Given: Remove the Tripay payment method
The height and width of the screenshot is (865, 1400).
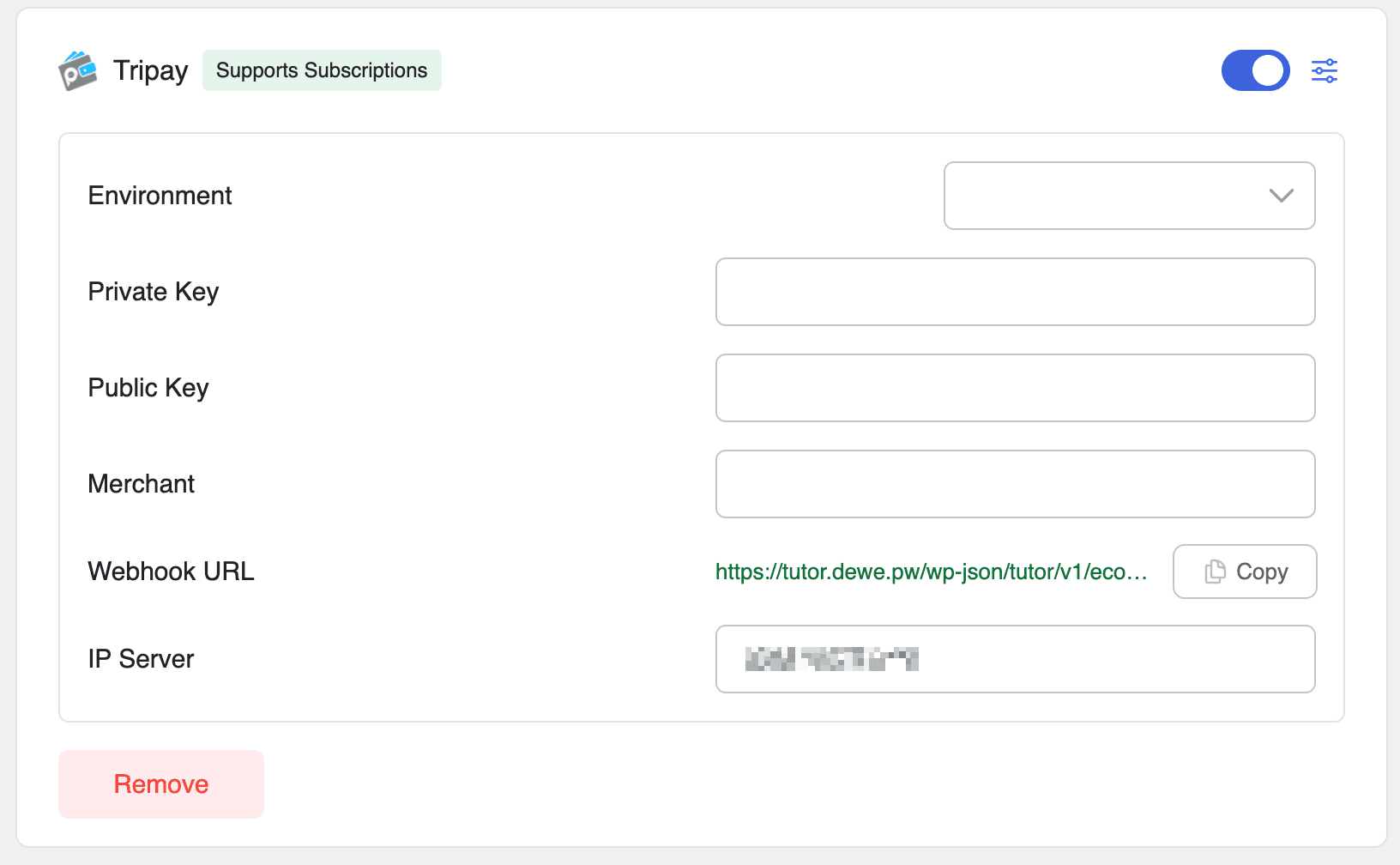Looking at the screenshot, I should click(160, 783).
